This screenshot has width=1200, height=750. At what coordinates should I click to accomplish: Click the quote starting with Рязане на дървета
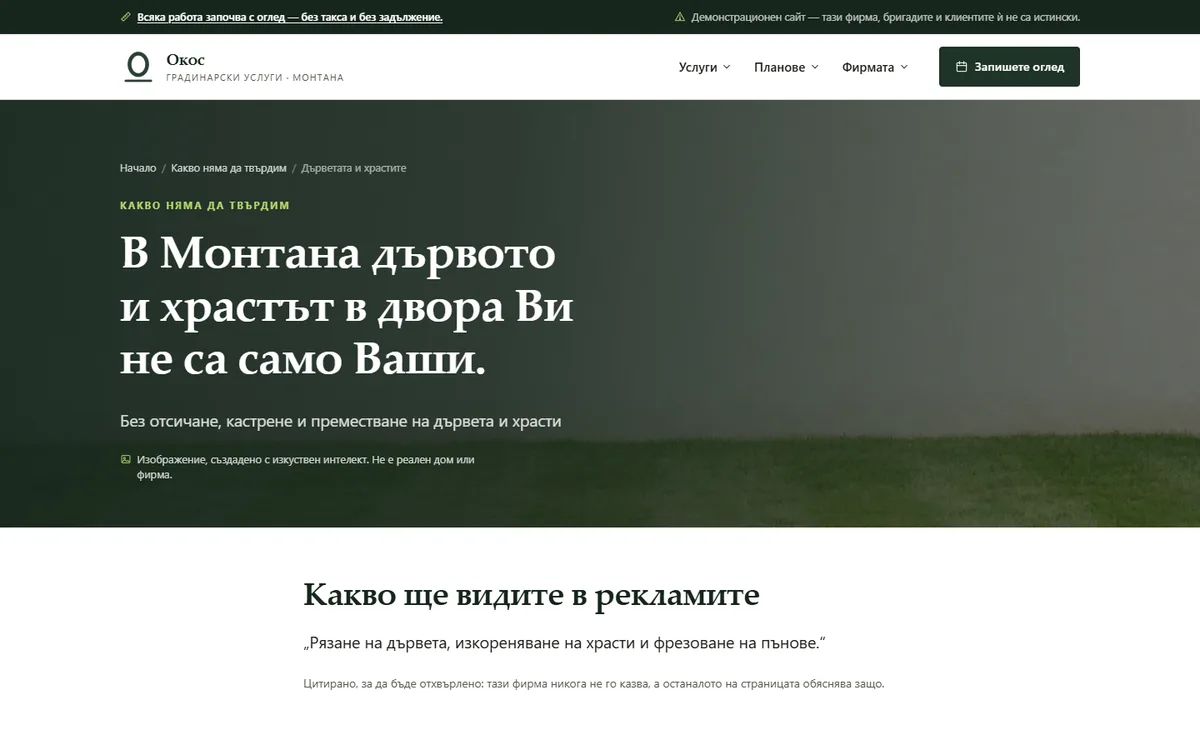[x=566, y=642]
